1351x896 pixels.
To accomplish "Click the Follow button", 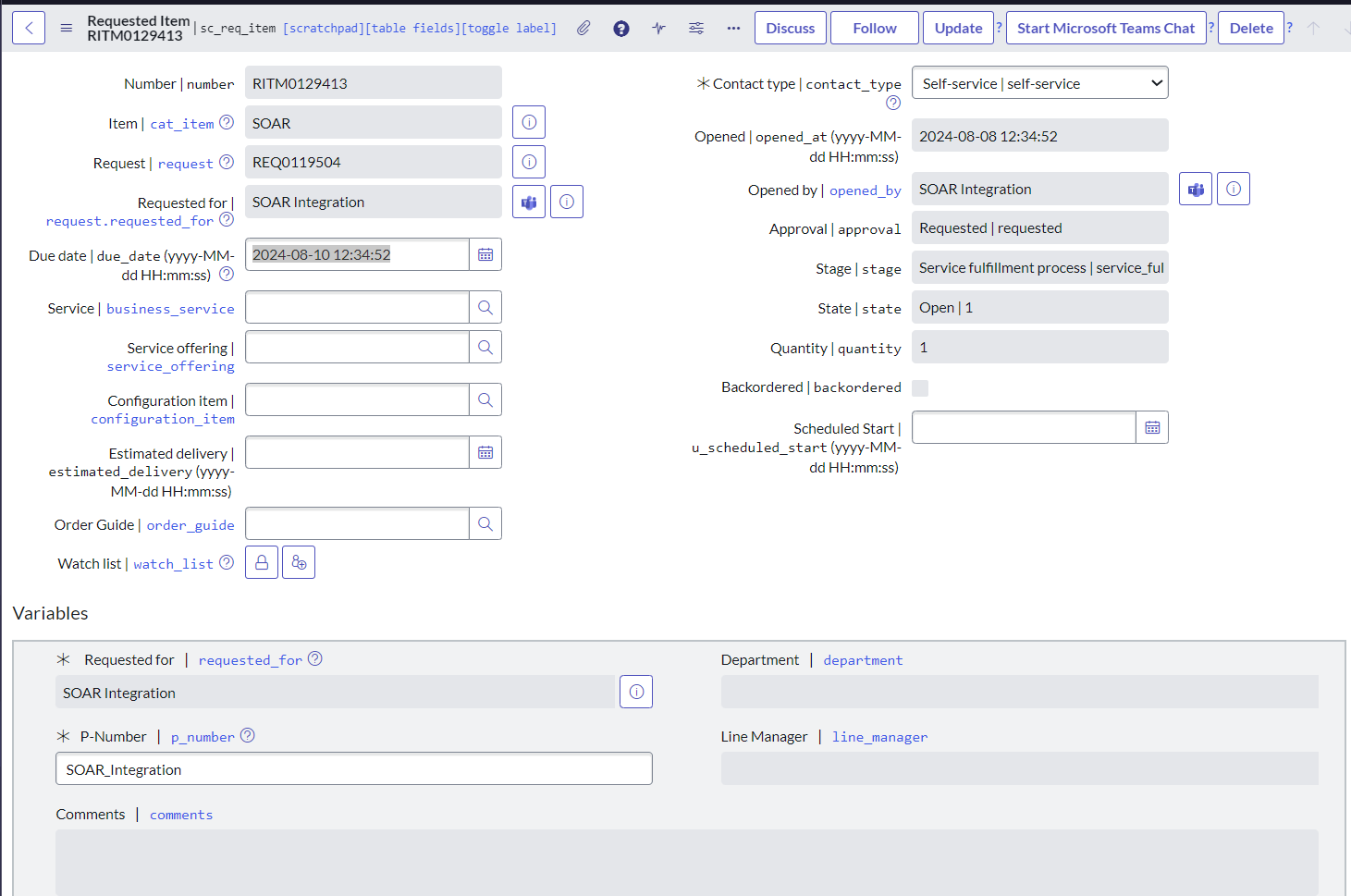I will 875,29.
